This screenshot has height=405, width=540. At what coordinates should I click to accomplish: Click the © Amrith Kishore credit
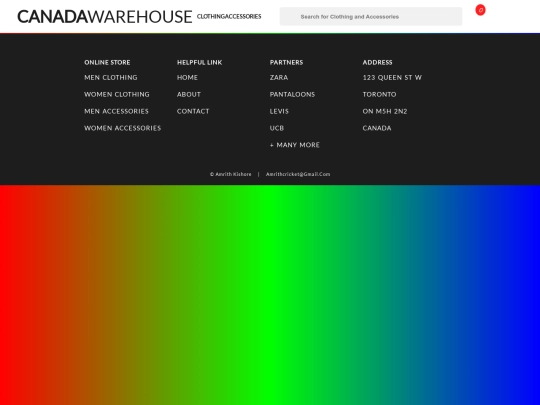(x=231, y=174)
